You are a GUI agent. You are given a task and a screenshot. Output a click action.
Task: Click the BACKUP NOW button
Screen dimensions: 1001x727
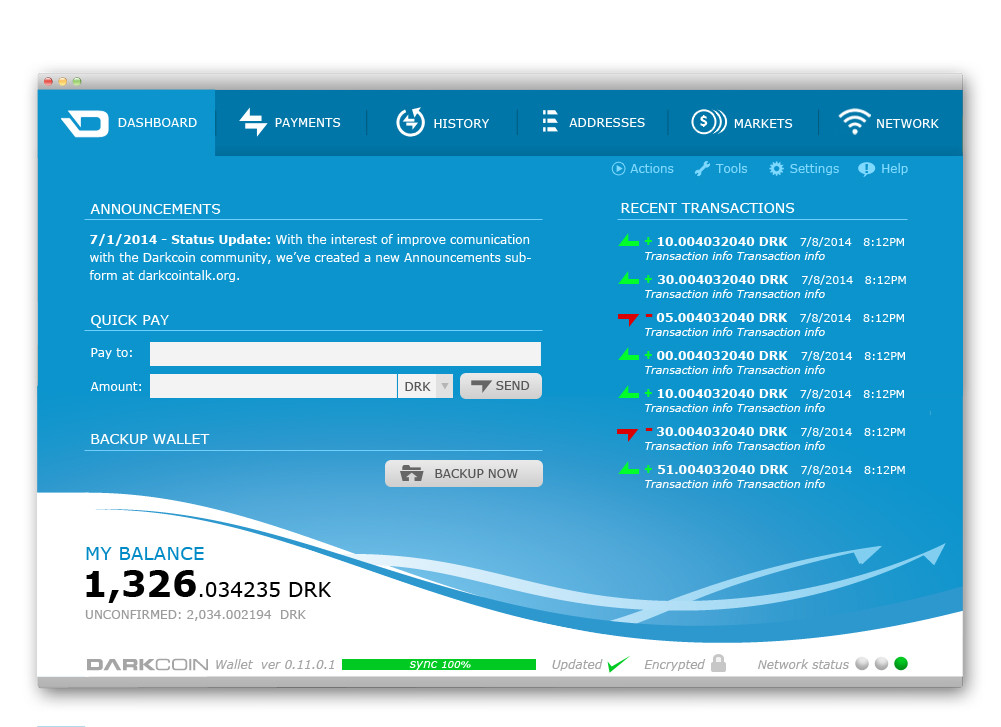pyautogui.click(x=464, y=474)
